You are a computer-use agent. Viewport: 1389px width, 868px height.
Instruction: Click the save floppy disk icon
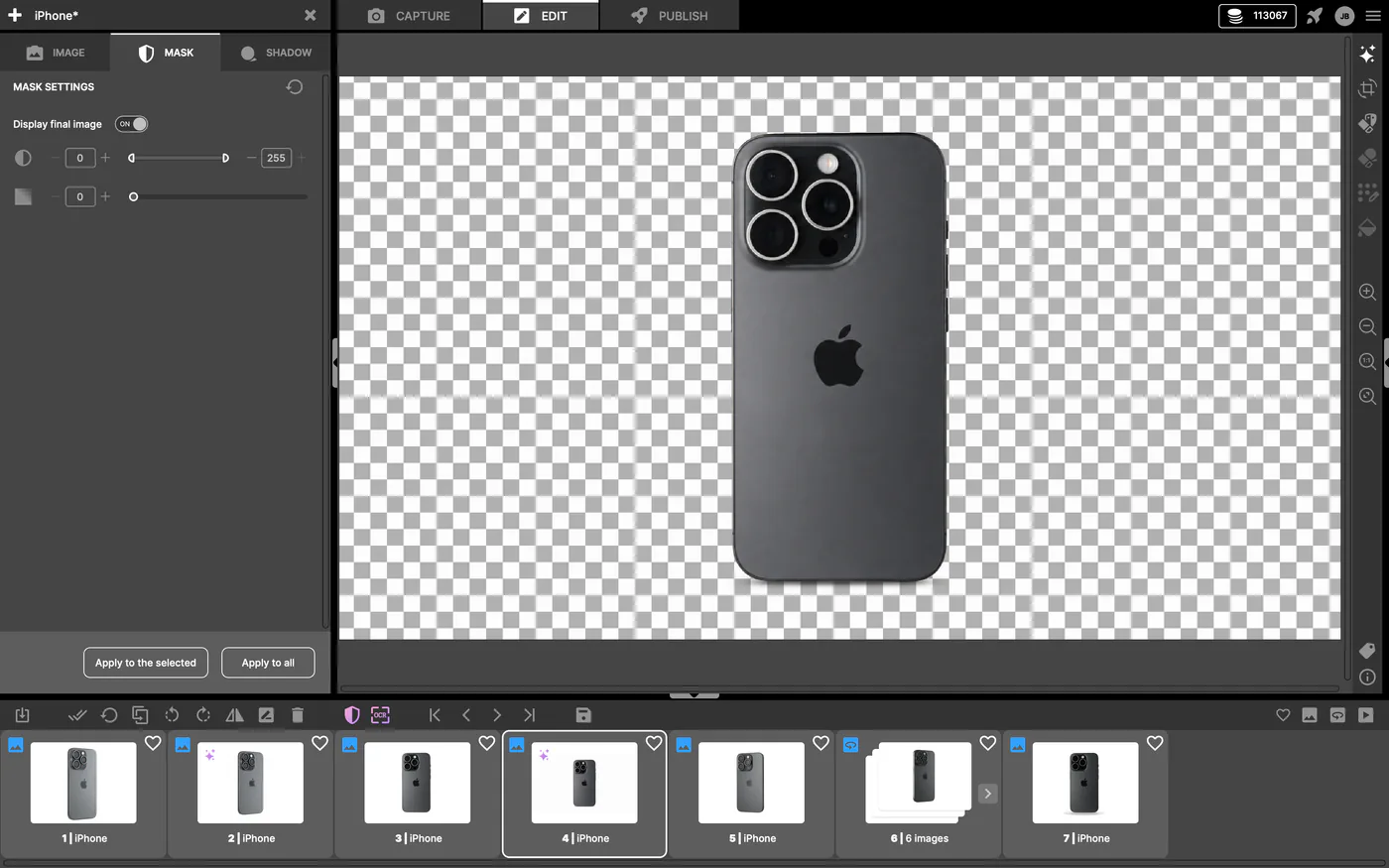pyautogui.click(x=583, y=714)
